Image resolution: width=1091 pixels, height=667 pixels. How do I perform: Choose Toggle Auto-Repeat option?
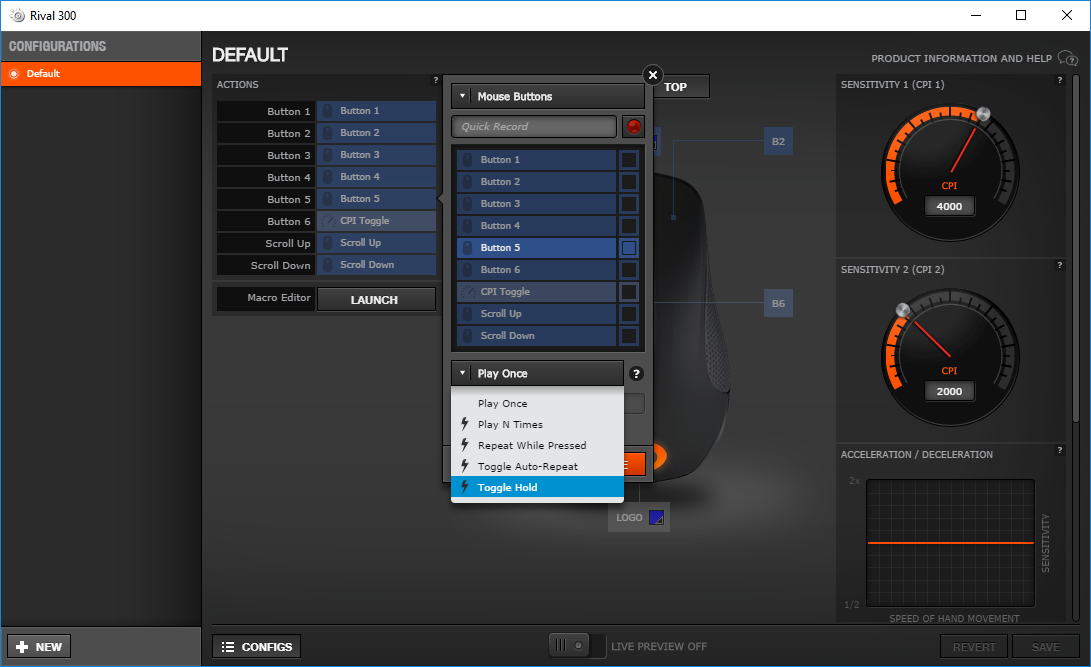coord(537,466)
